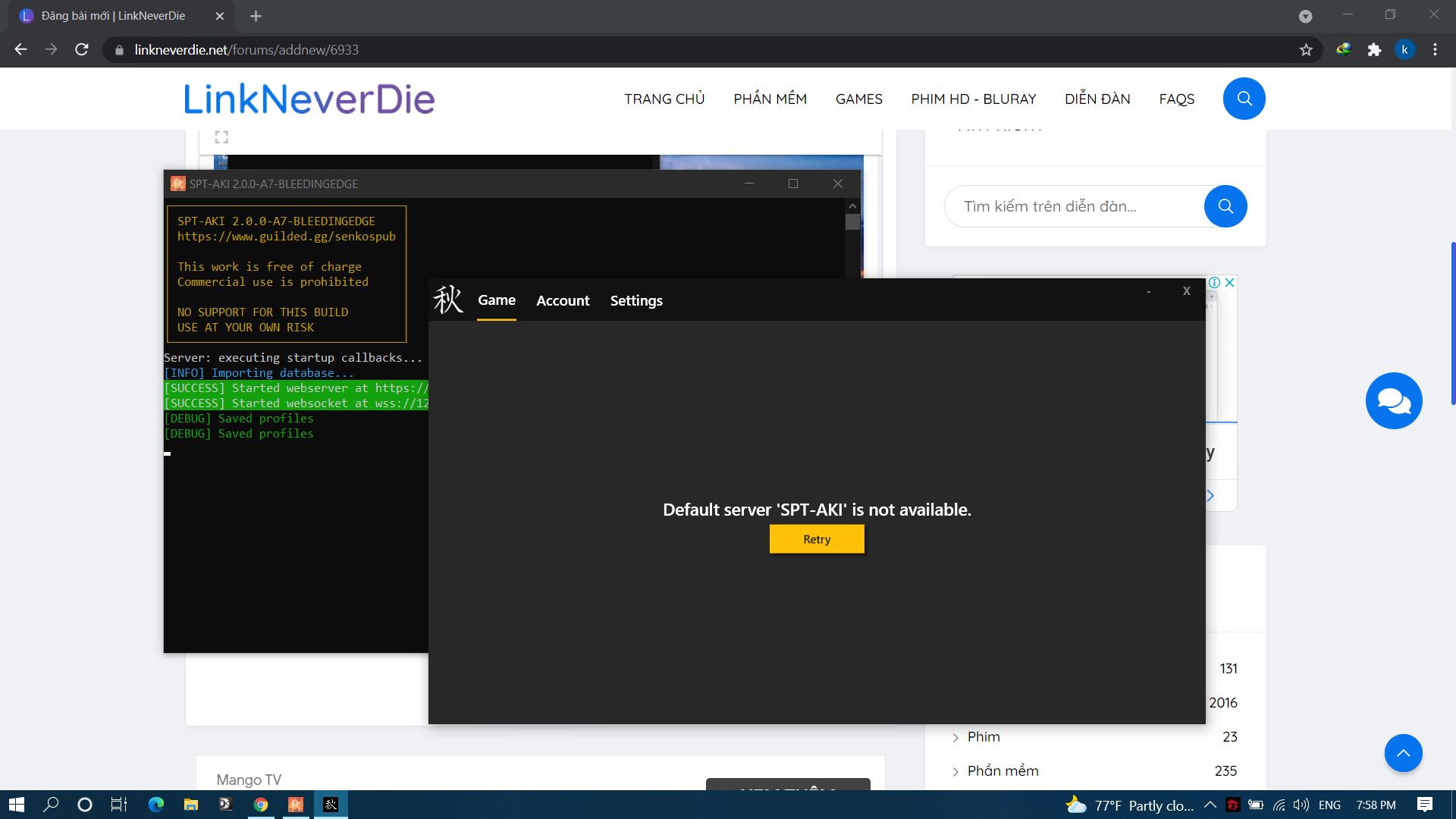Click the search icon on LinkNeverDie
The image size is (1456, 819).
point(1243,98)
